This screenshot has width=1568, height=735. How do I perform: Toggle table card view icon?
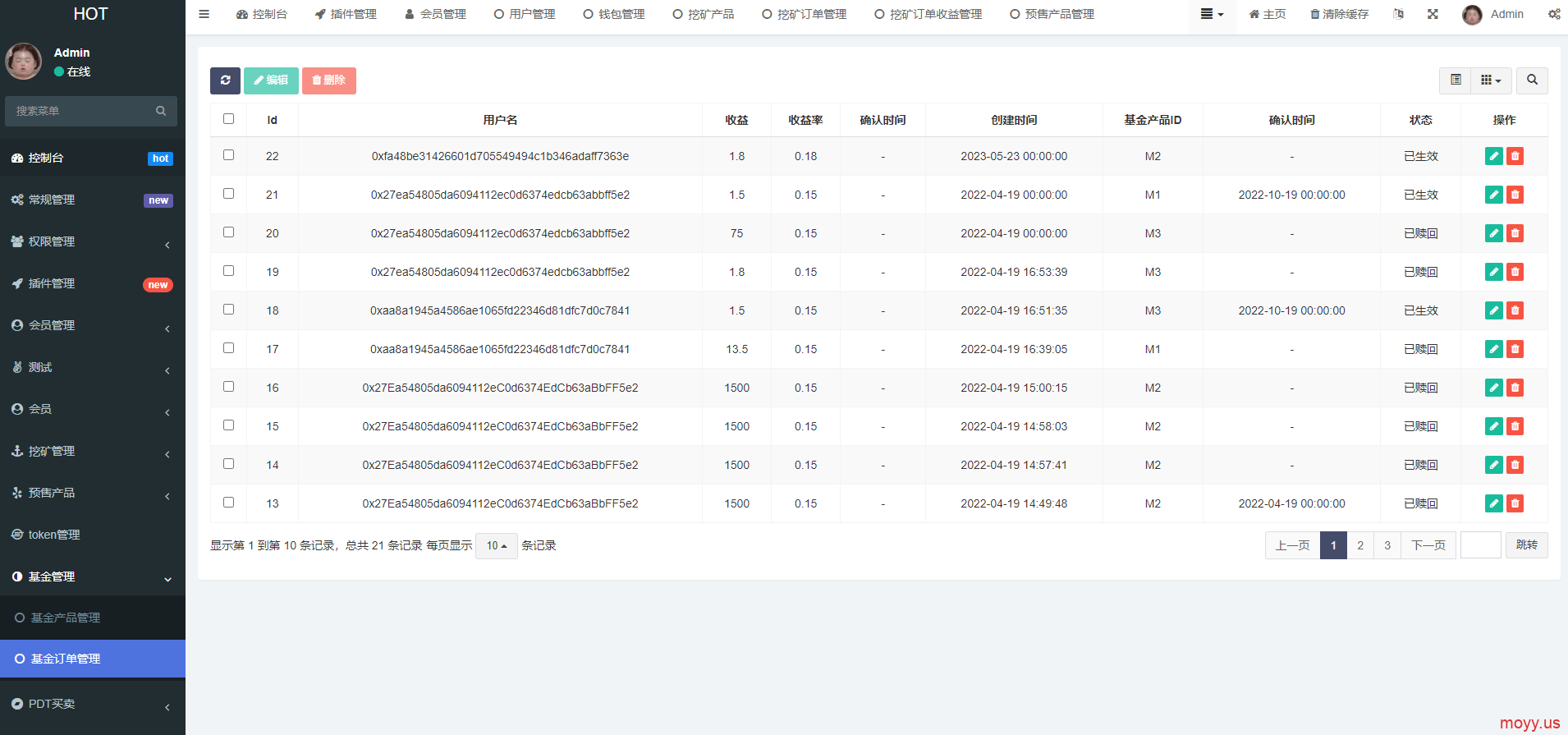(x=1456, y=80)
